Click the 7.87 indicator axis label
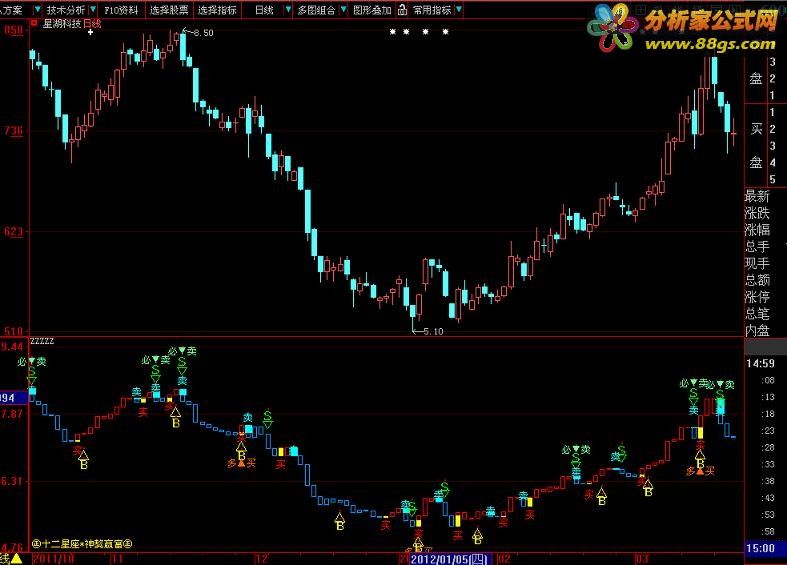 (x=12, y=413)
